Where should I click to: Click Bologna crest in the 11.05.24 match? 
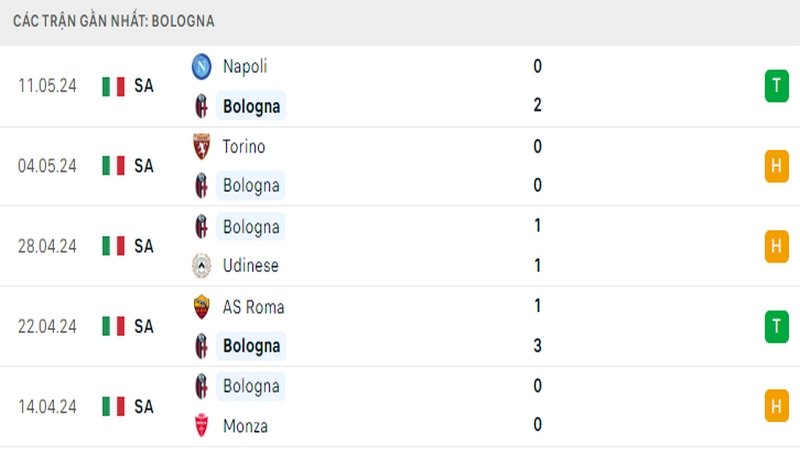202,106
